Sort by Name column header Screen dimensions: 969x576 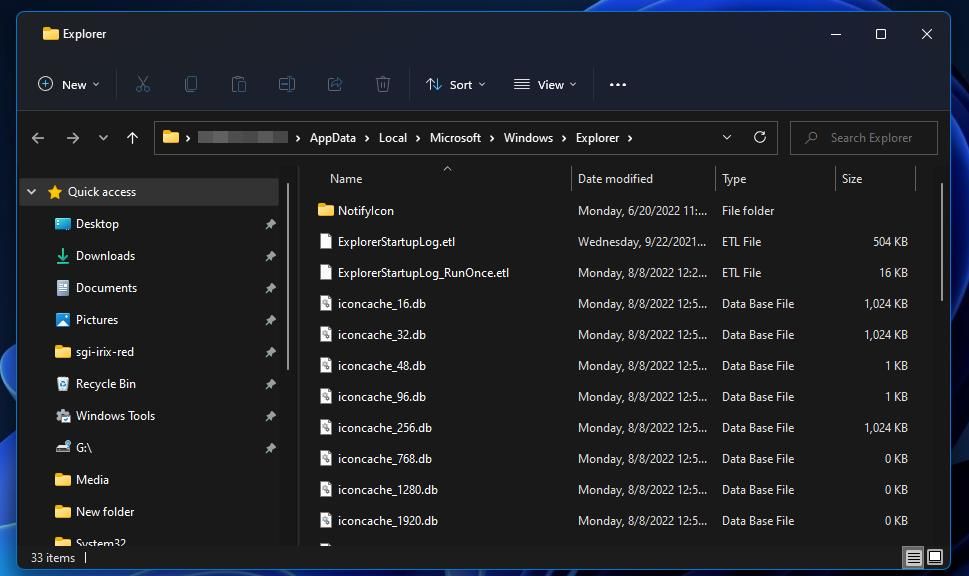pyautogui.click(x=346, y=179)
